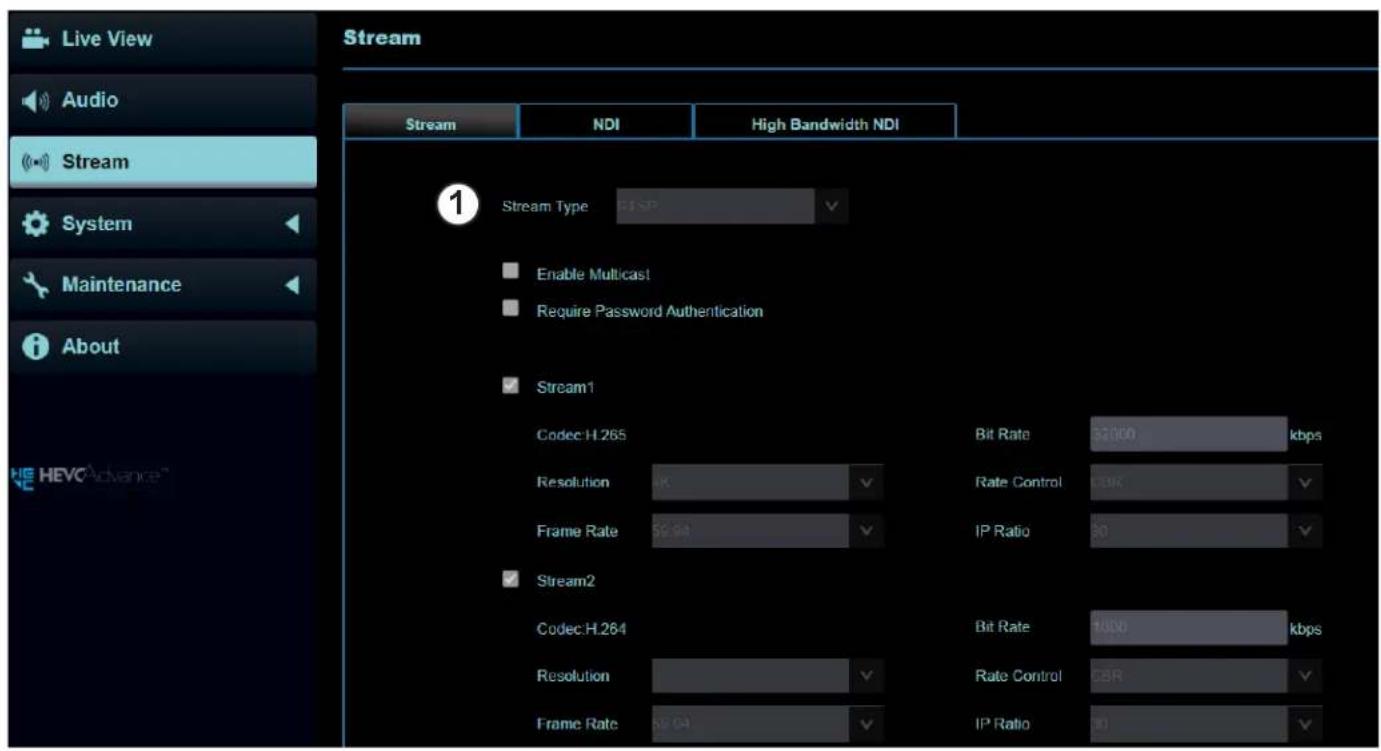
Task: Open Stream1 Rate Control dropdown
Action: [1206, 482]
